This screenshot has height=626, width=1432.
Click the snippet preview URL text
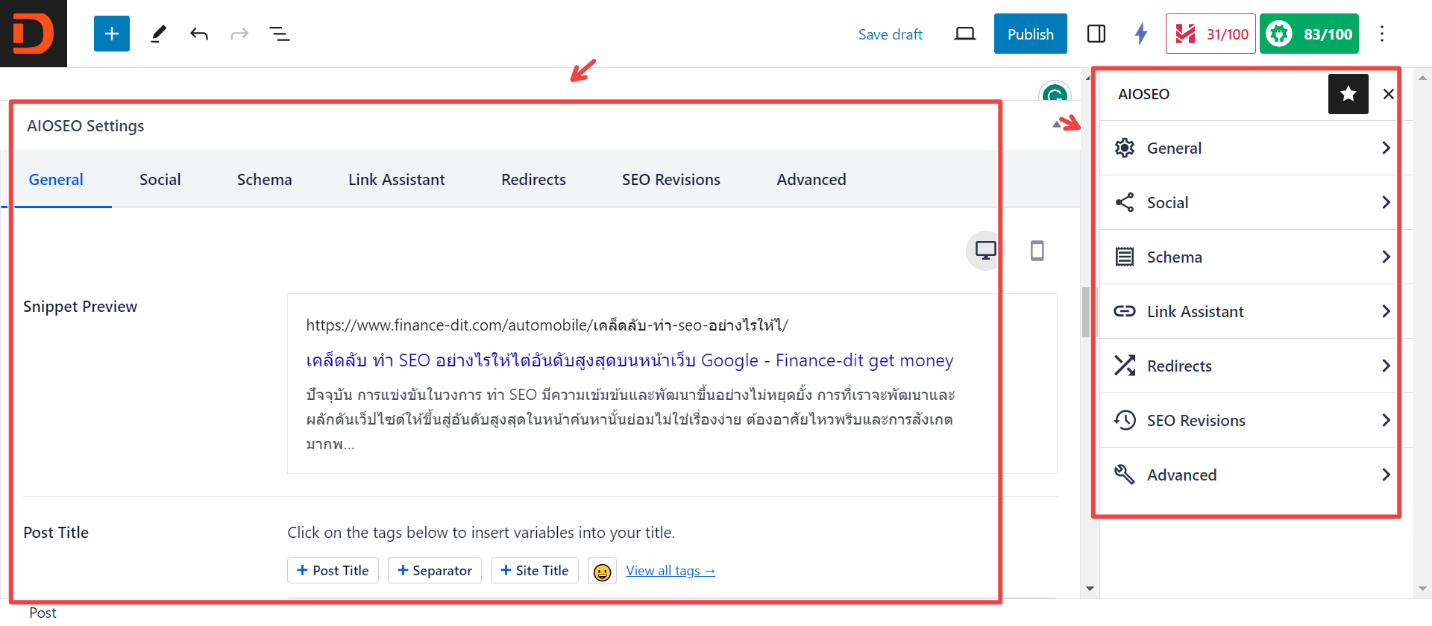tap(547, 325)
